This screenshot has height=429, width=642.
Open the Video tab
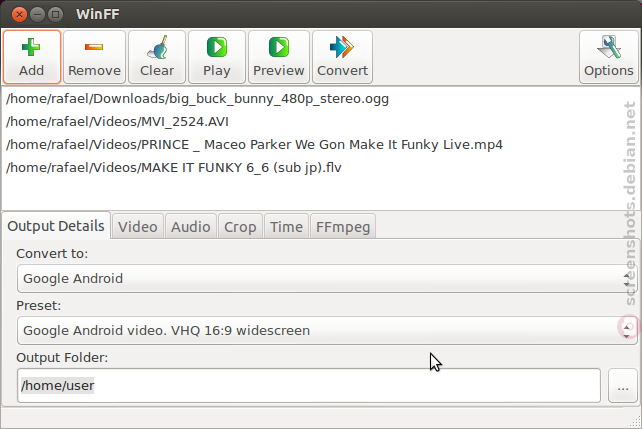tap(138, 226)
